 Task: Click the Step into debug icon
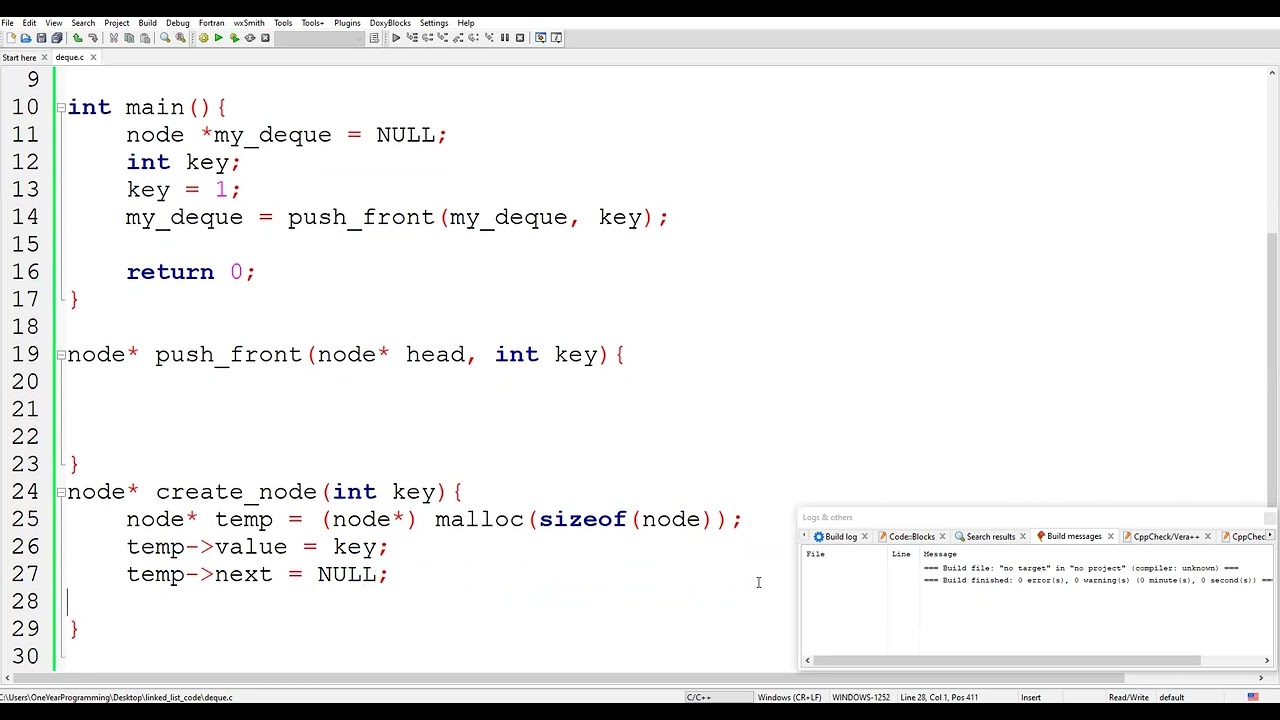443,38
